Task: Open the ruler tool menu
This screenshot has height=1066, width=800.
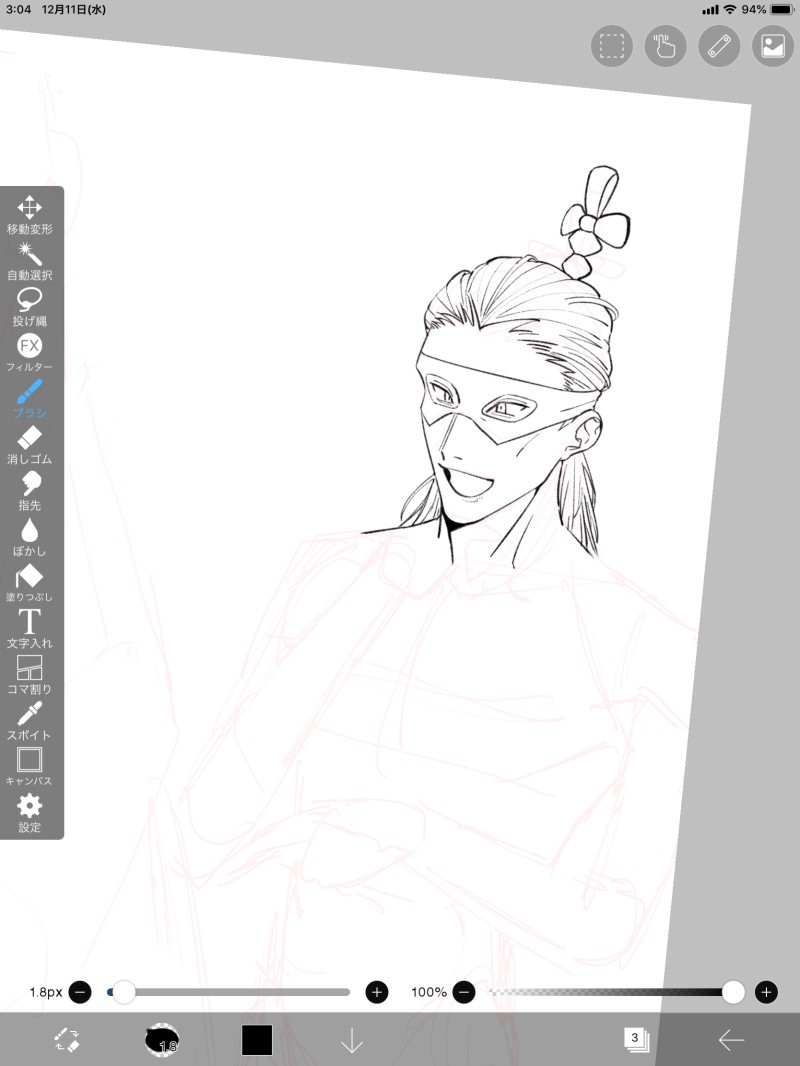Action: [719, 46]
